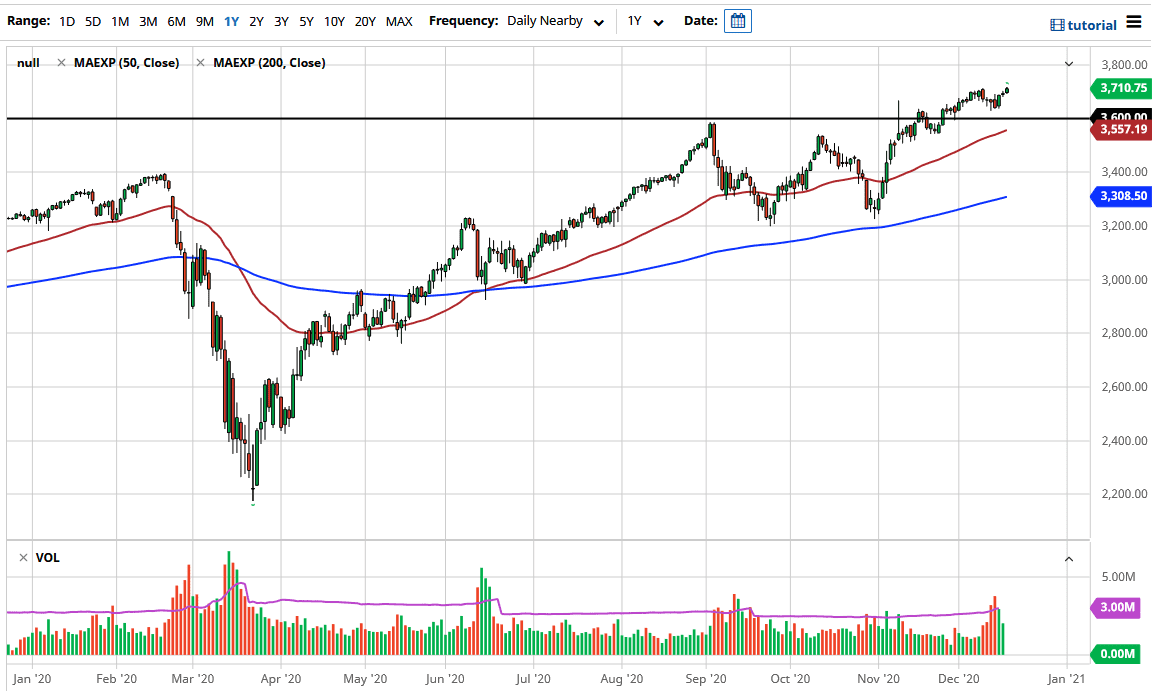Switch to the MAX range
Screen dimensions: 1155x691
pos(398,20)
